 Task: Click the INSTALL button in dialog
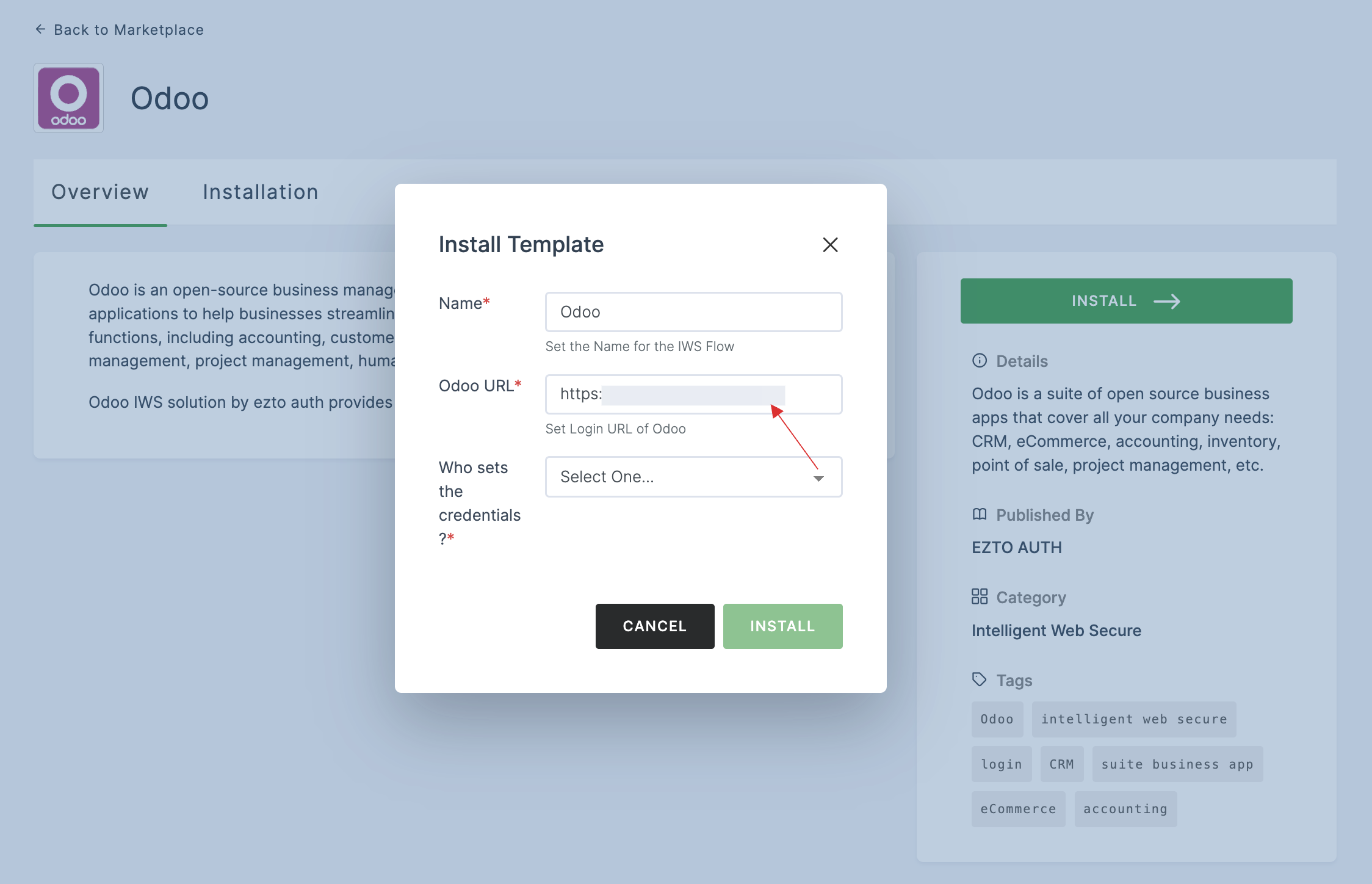point(783,626)
